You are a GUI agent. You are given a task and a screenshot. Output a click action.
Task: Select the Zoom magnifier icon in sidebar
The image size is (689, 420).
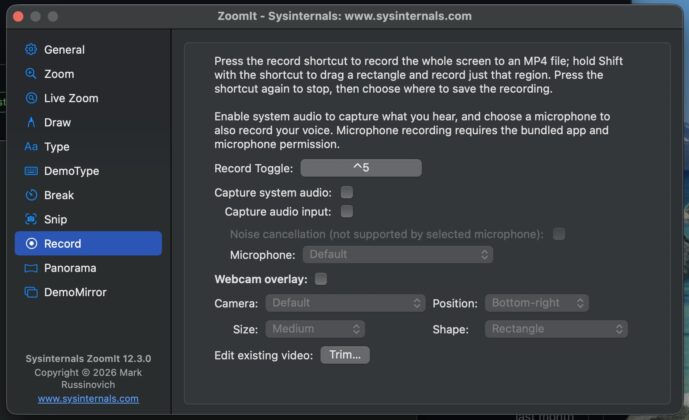[x=31, y=73]
